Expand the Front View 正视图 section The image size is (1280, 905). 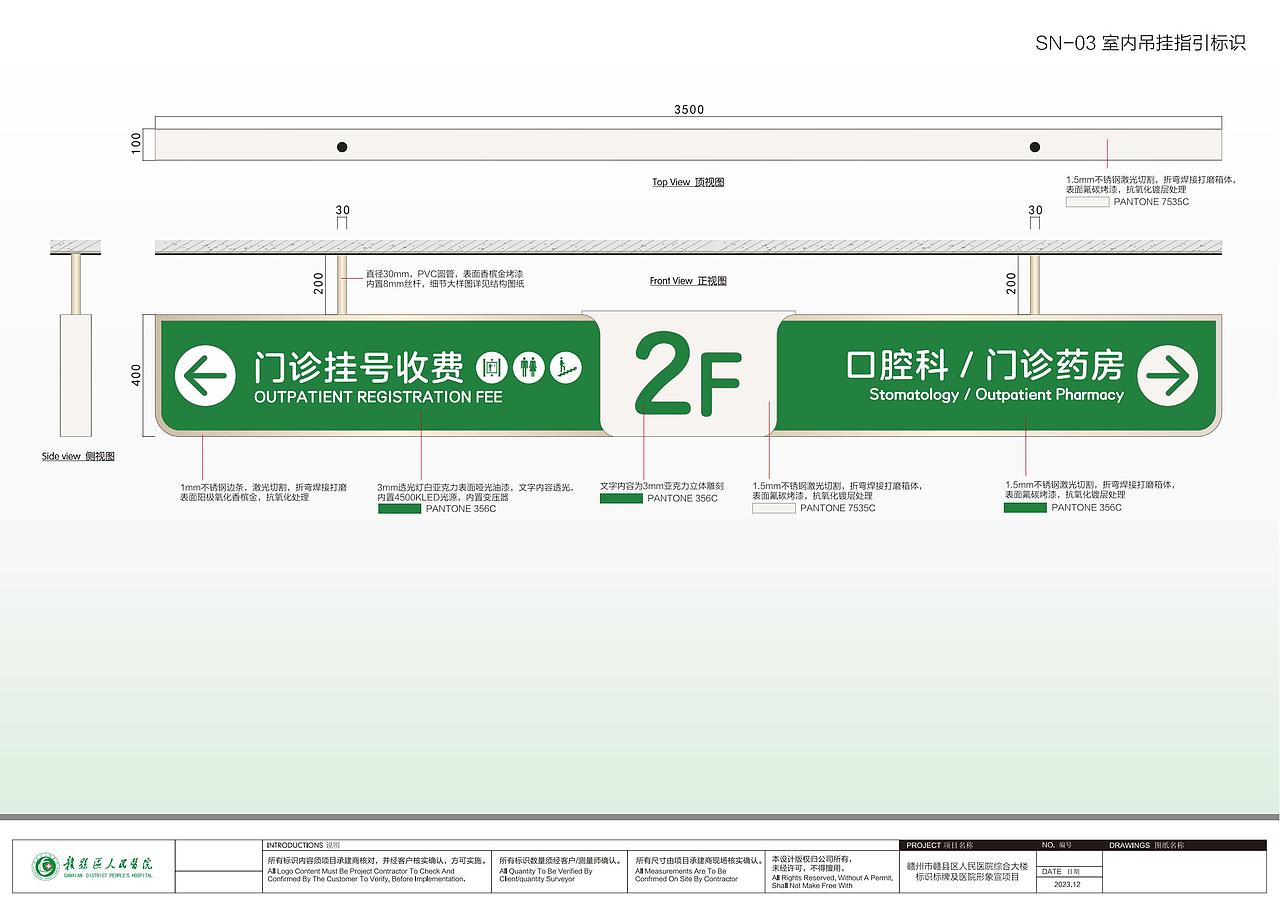coord(688,280)
